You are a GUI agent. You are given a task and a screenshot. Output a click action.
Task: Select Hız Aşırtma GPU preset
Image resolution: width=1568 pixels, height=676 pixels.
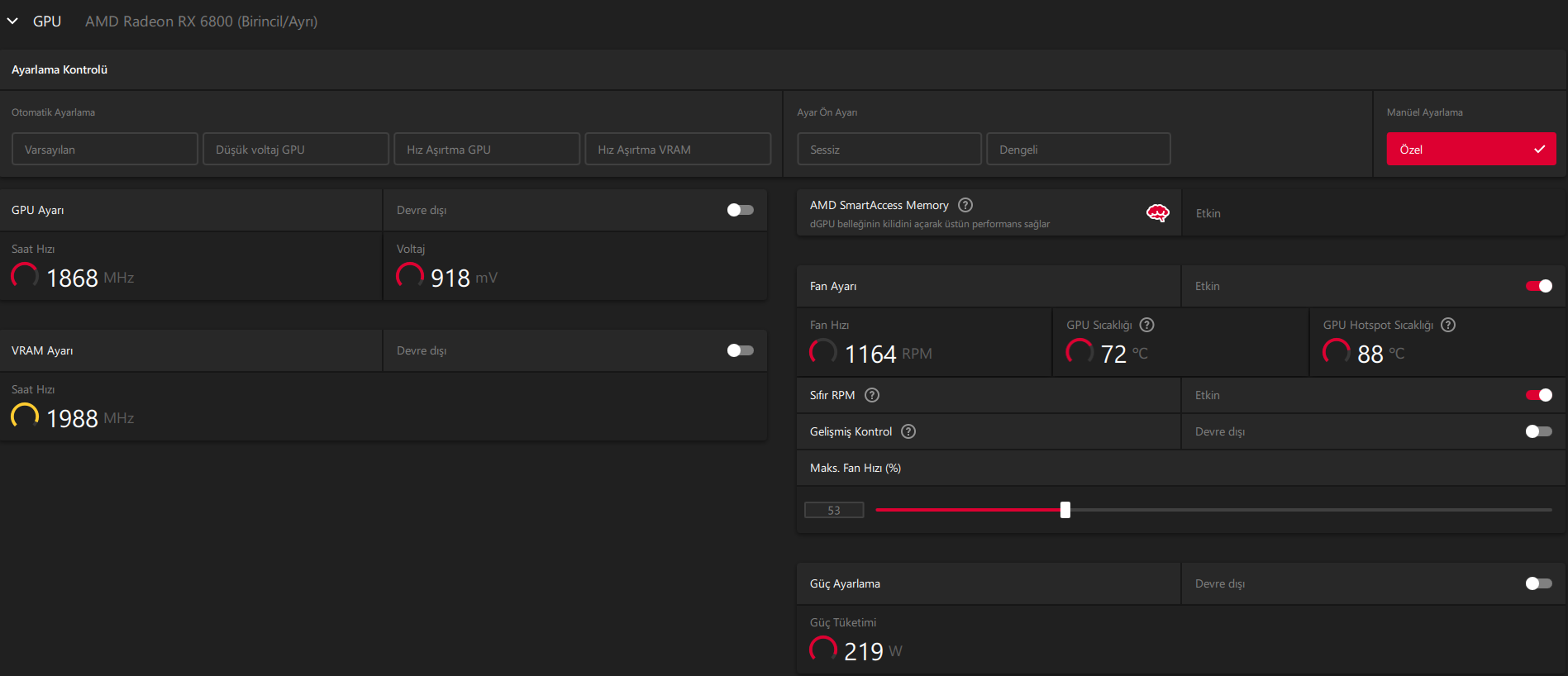pos(487,149)
